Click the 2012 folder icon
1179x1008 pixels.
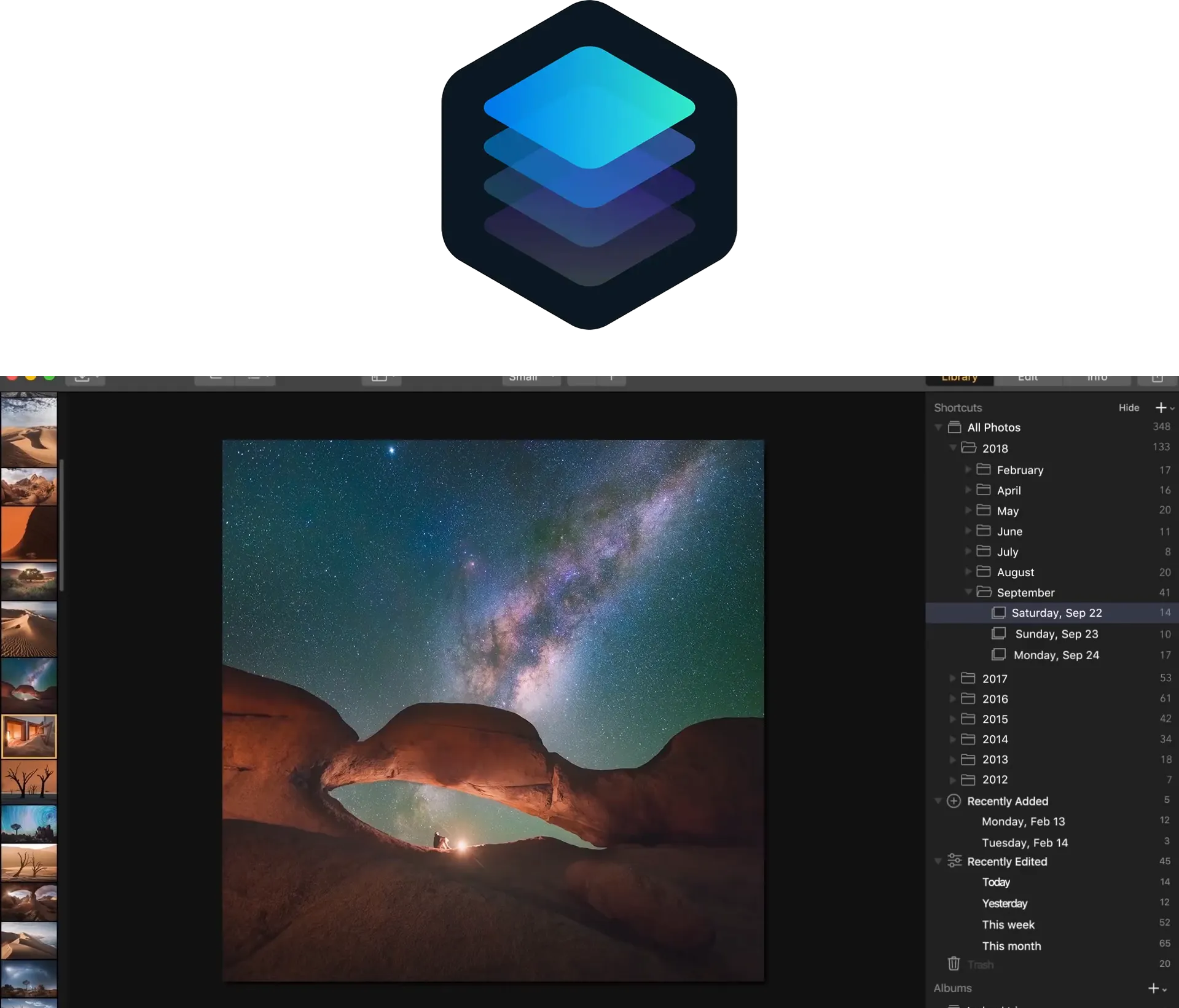(968, 779)
